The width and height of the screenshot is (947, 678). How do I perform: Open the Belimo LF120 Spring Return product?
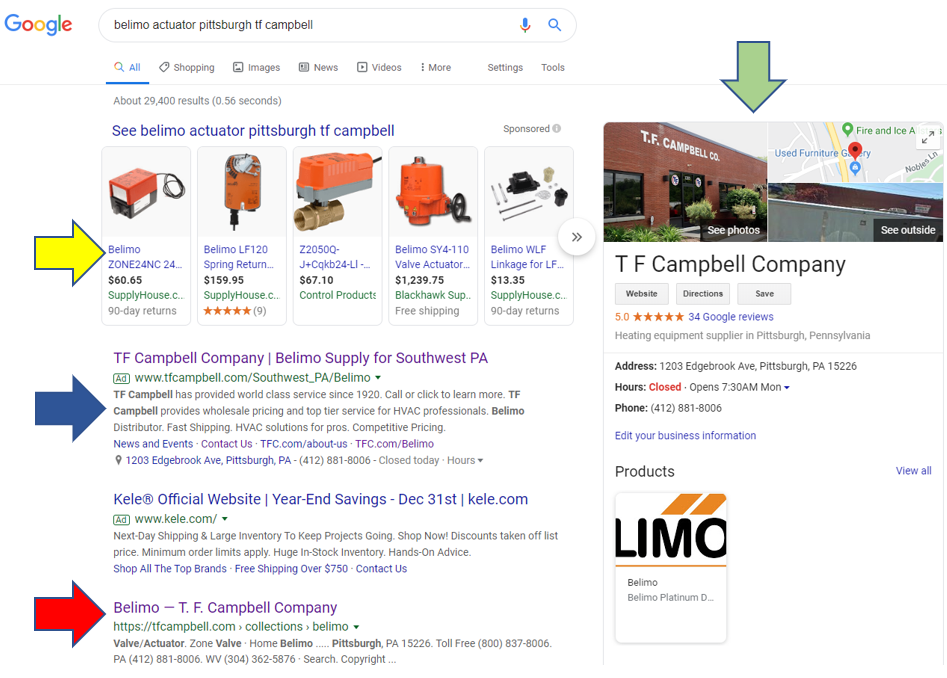pos(242,235)
